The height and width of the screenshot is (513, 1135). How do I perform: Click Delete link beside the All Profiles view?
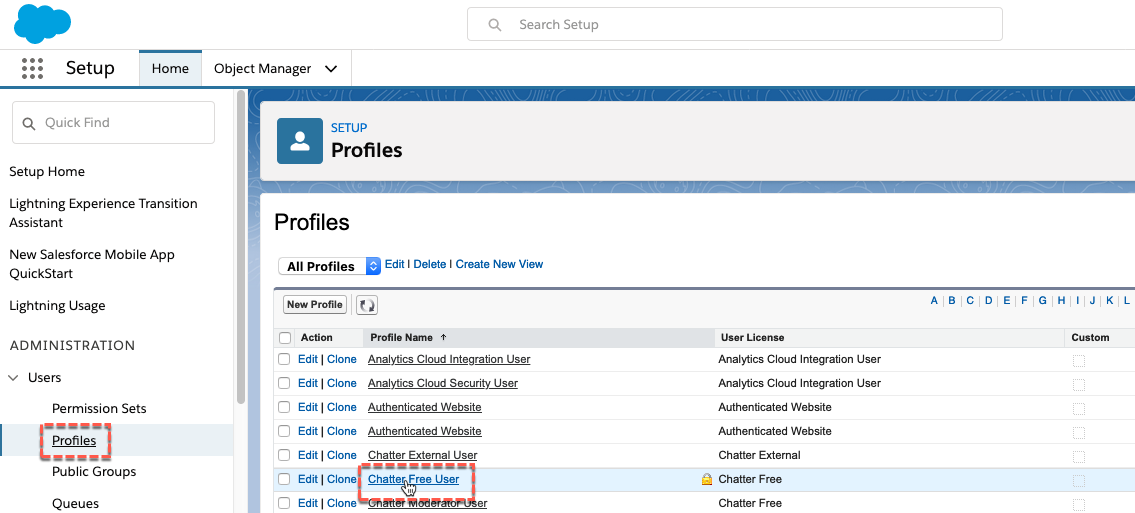(x=430, y=265)
